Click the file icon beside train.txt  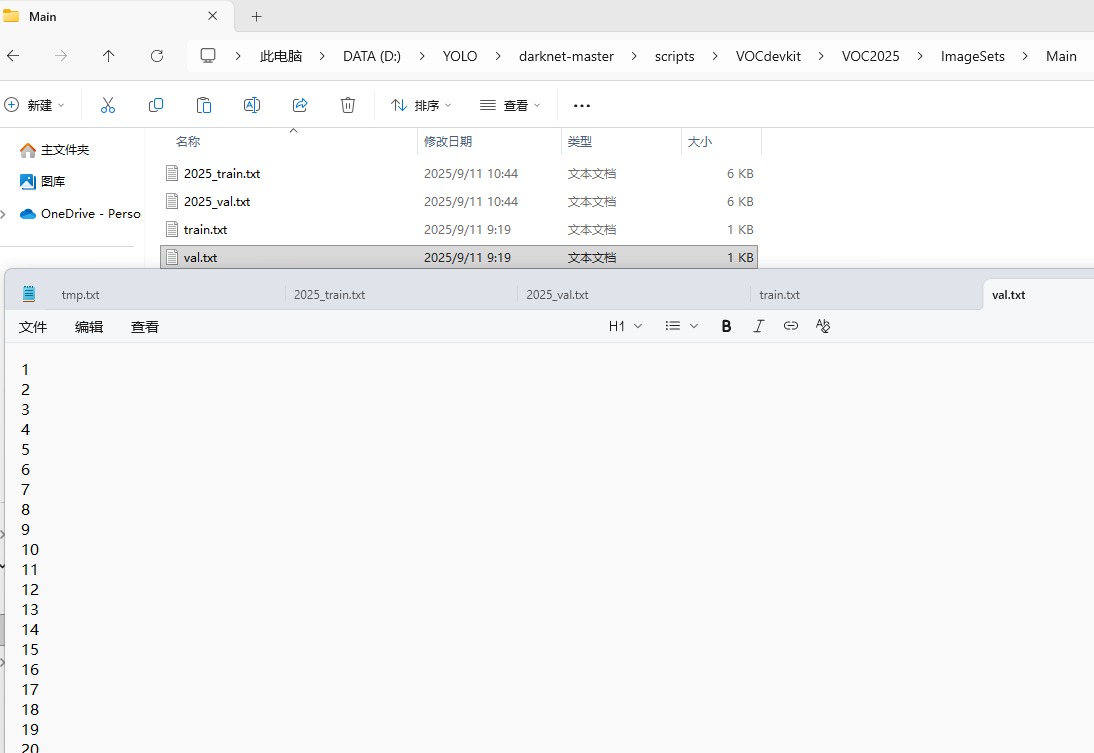click(172, 229)
